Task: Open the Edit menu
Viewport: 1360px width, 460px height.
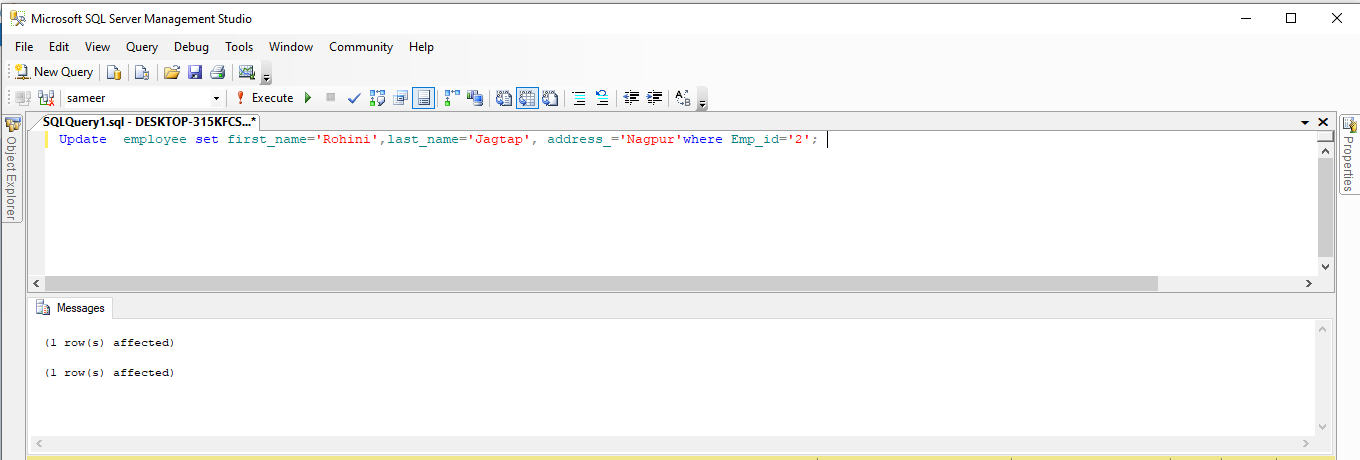Action: click(59, 47)
